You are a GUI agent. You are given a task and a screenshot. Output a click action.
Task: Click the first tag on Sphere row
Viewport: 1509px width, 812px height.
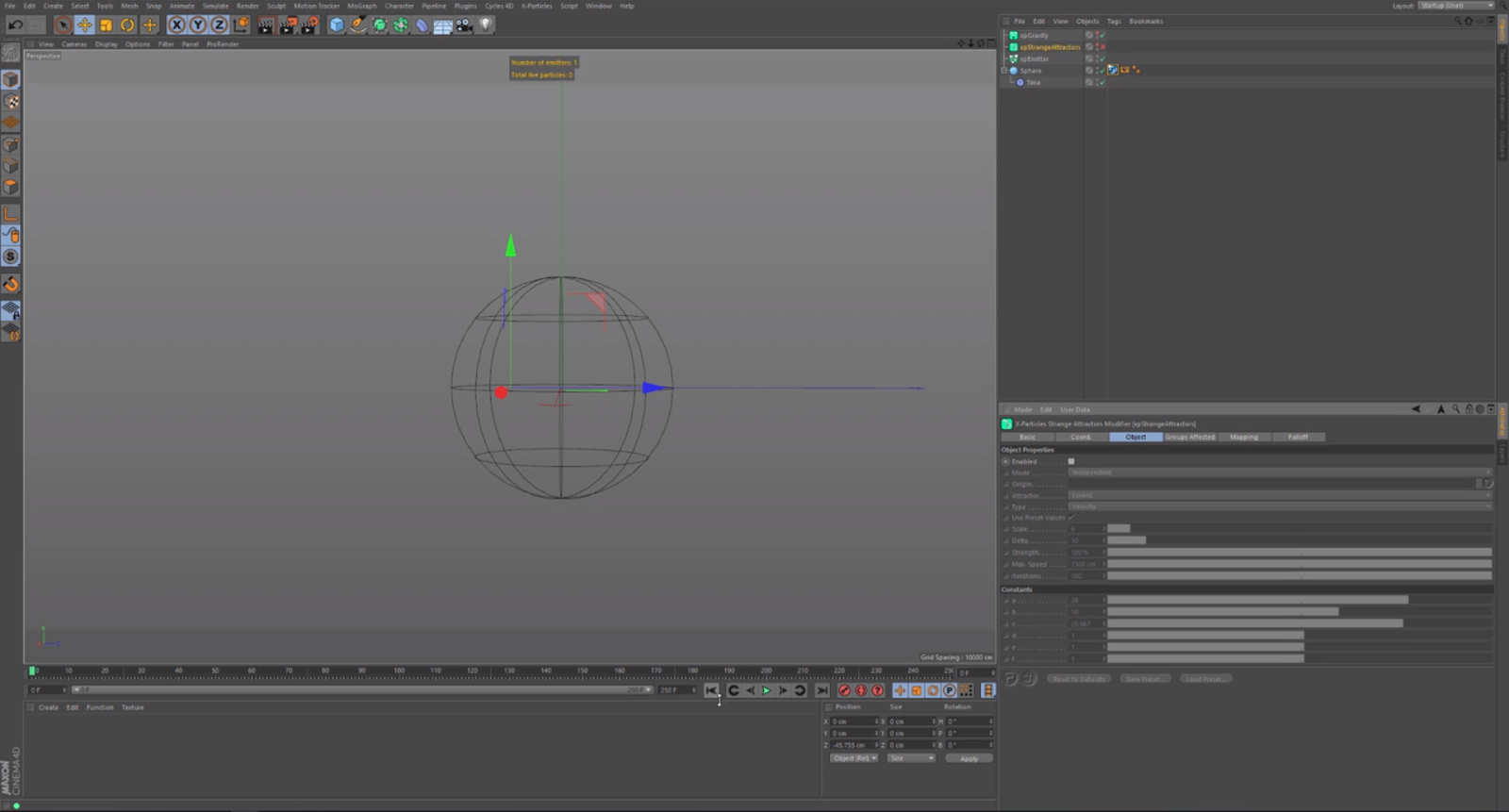pos(1113,70)
